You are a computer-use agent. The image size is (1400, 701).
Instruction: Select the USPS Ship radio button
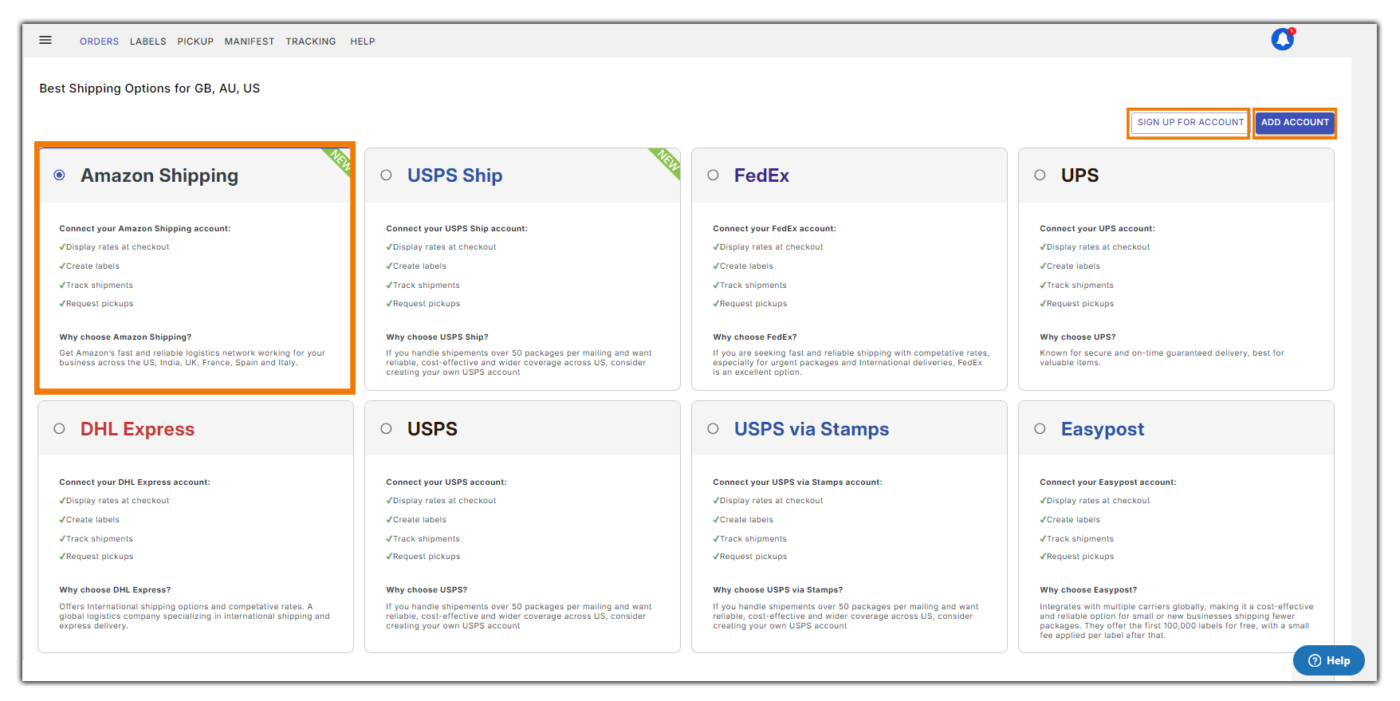tap(386, 175)
